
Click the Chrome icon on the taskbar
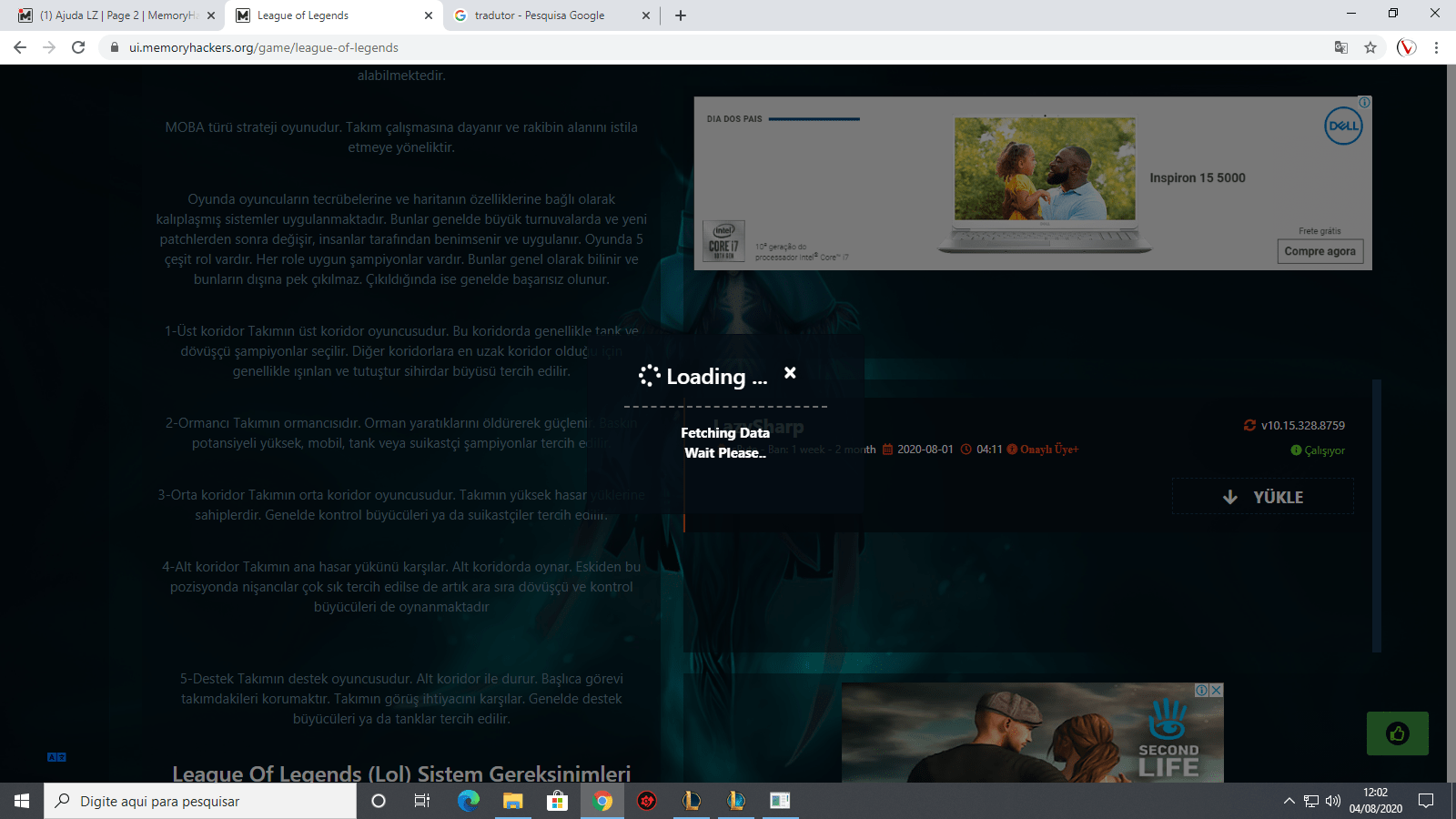pos(602,801)
